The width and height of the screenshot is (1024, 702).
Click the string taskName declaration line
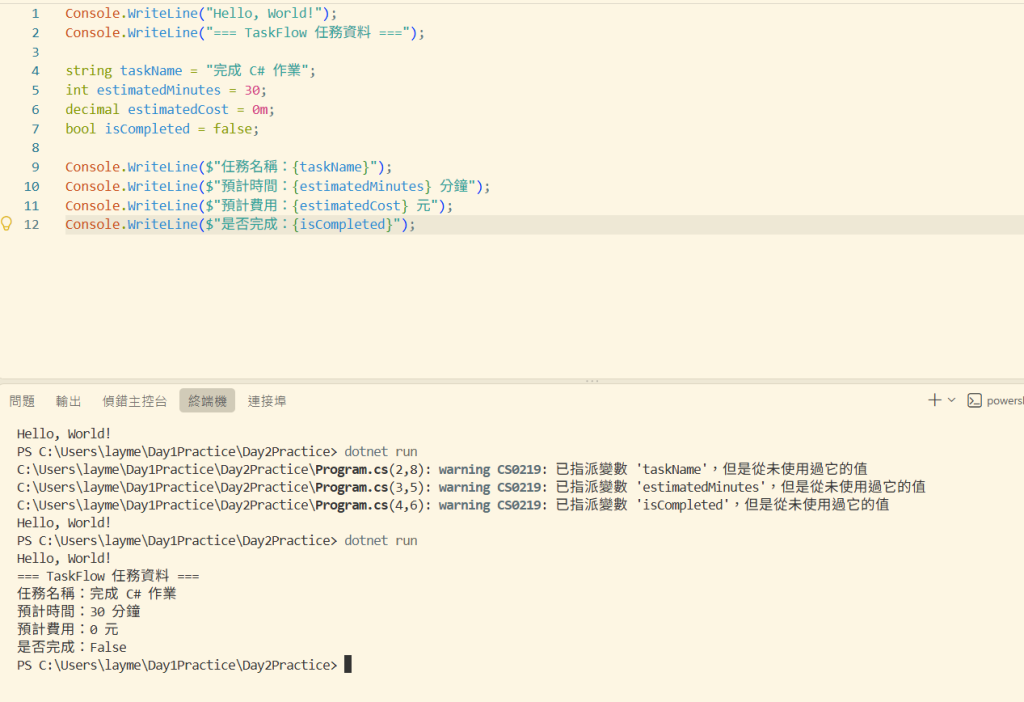190,71
